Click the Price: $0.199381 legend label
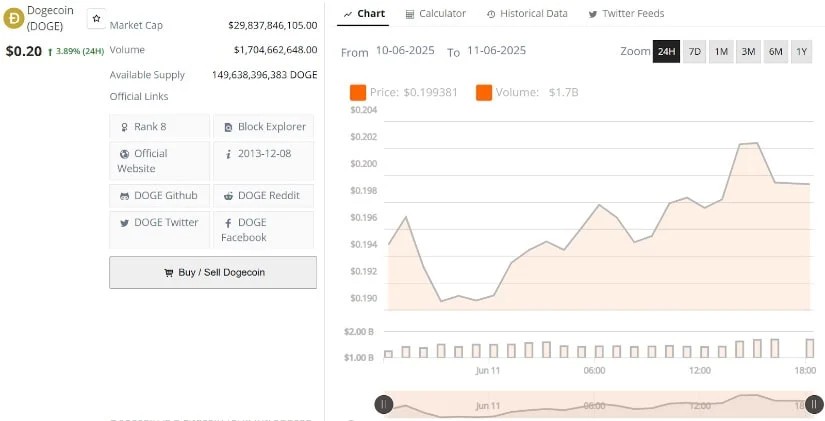825x421 pixels. coord(414,93)
